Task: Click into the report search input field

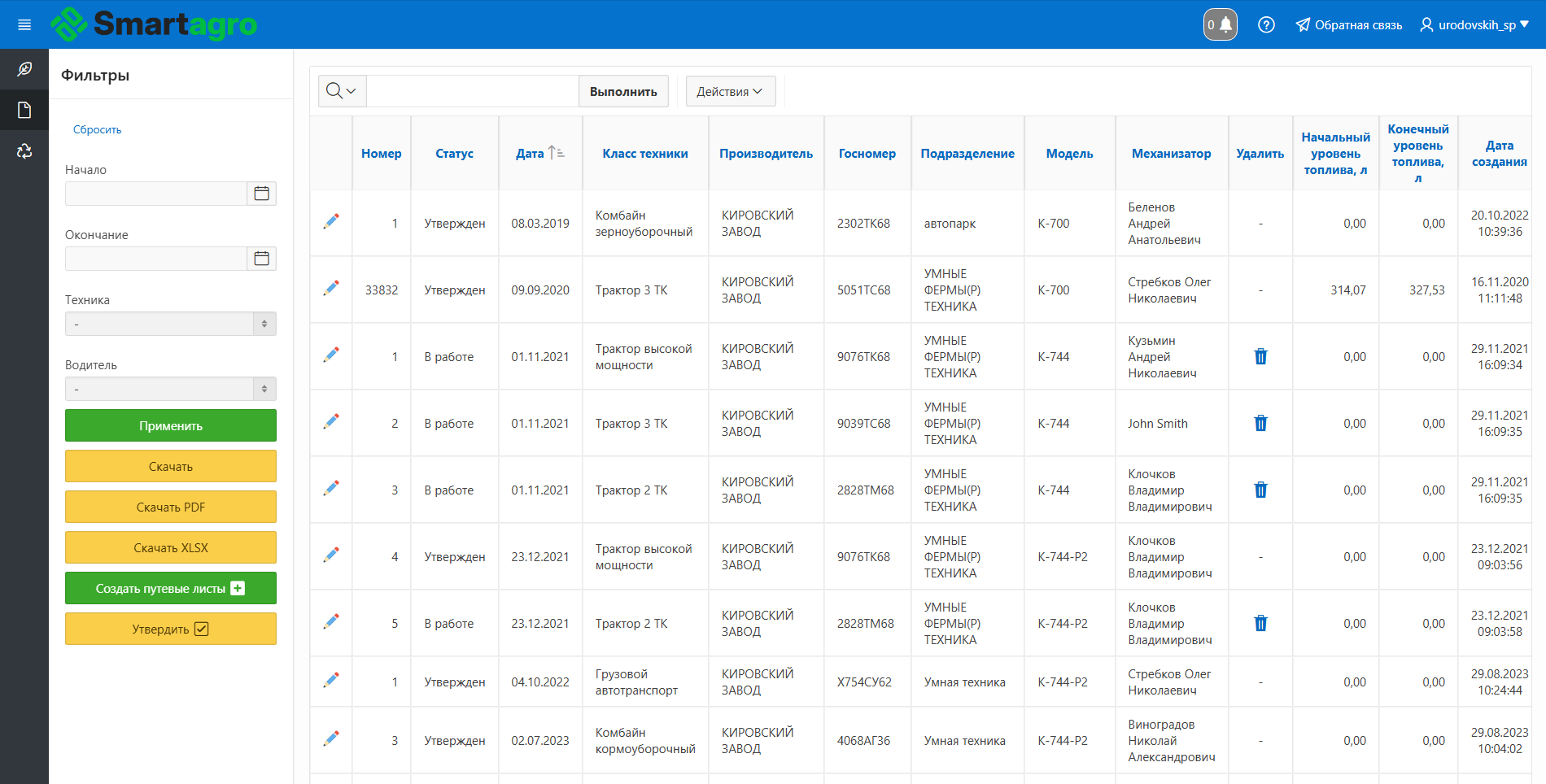Action: 472,91
